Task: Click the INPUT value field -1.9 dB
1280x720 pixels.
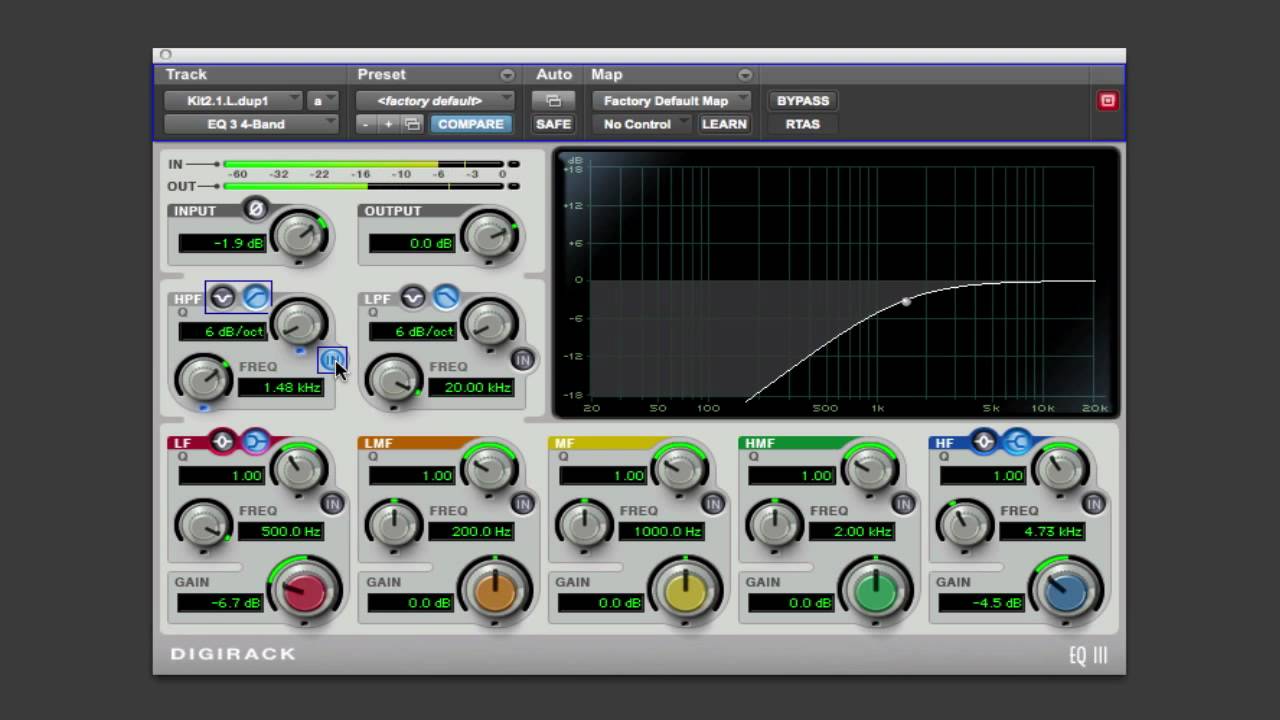Action: [x=222, y=243]
